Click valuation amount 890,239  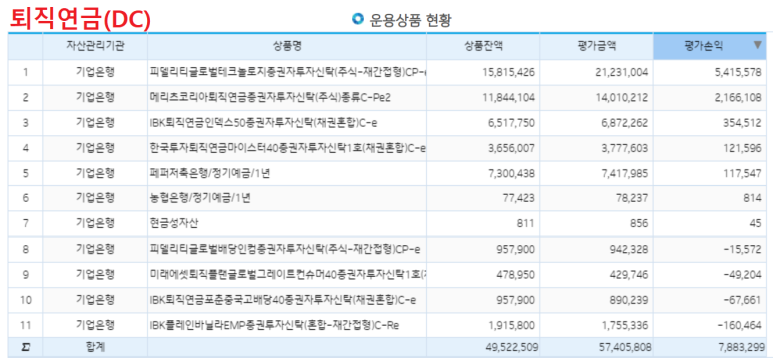[628, 300]
